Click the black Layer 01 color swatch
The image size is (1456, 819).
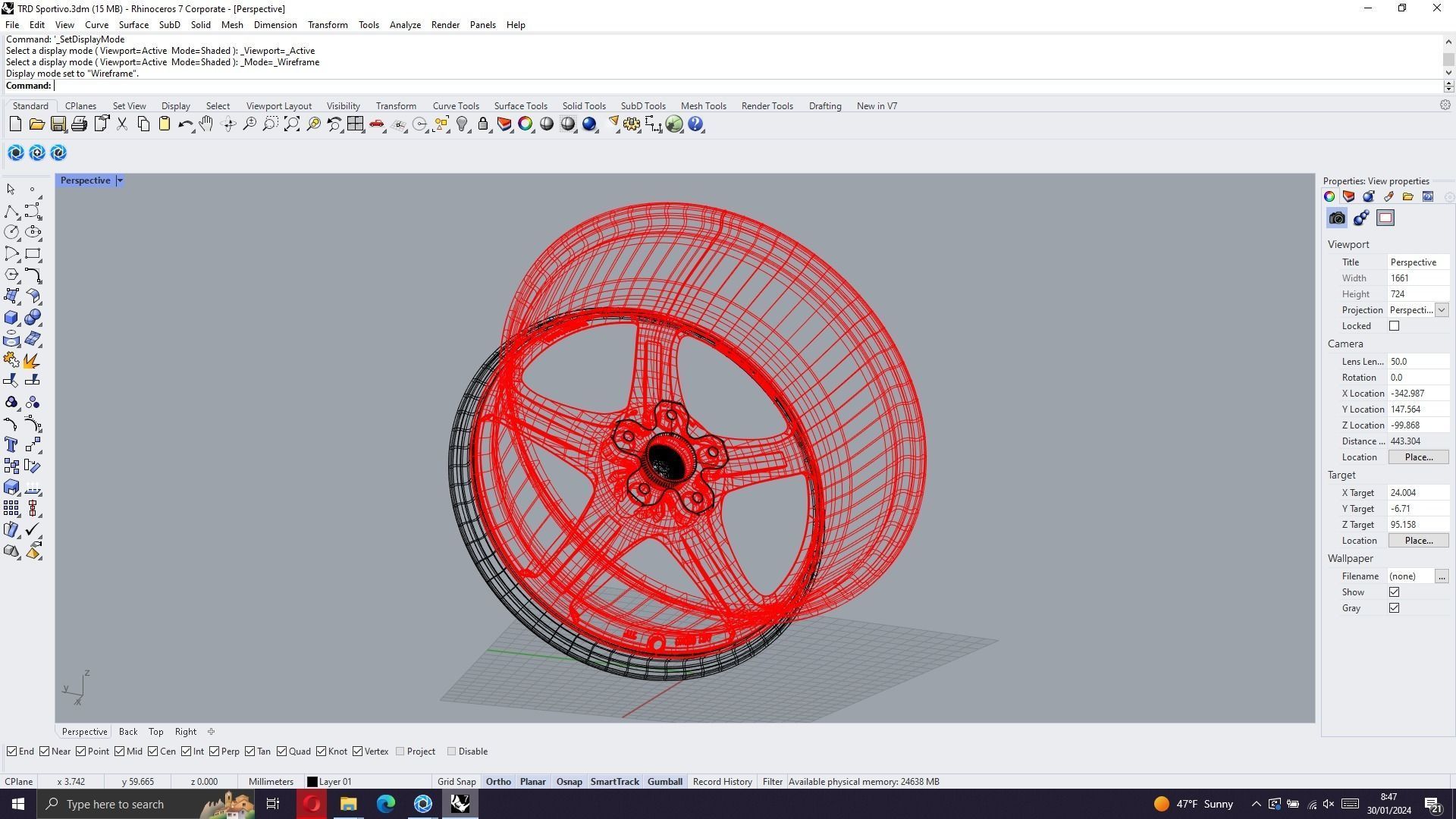click(312, 782)
